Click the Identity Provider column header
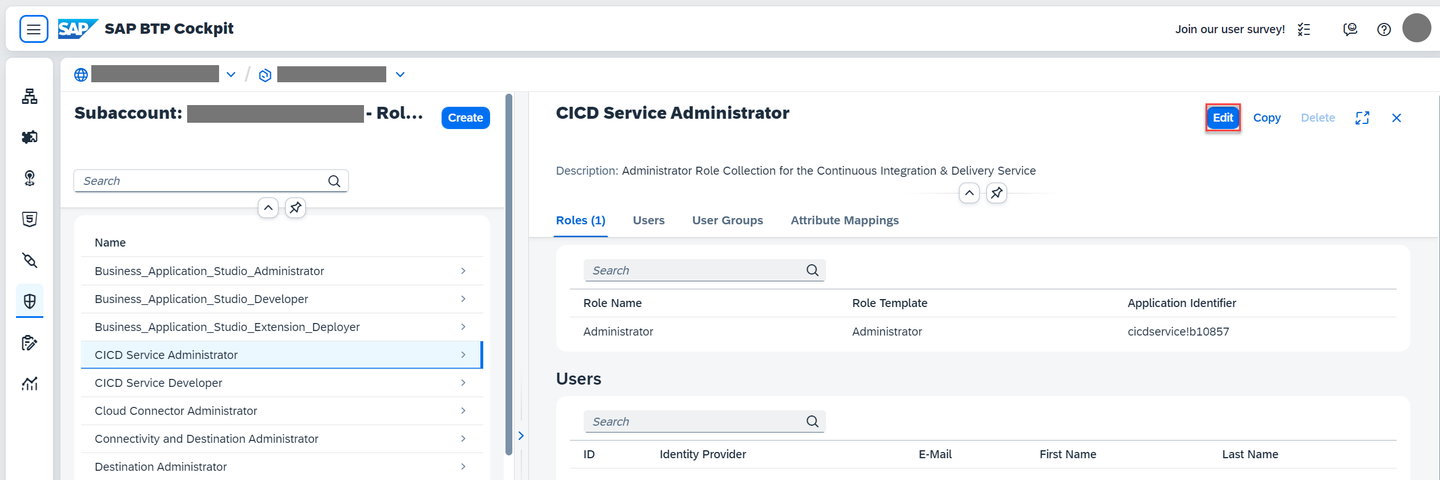This screenshot has width=1440, height=480. pos(703,454)
